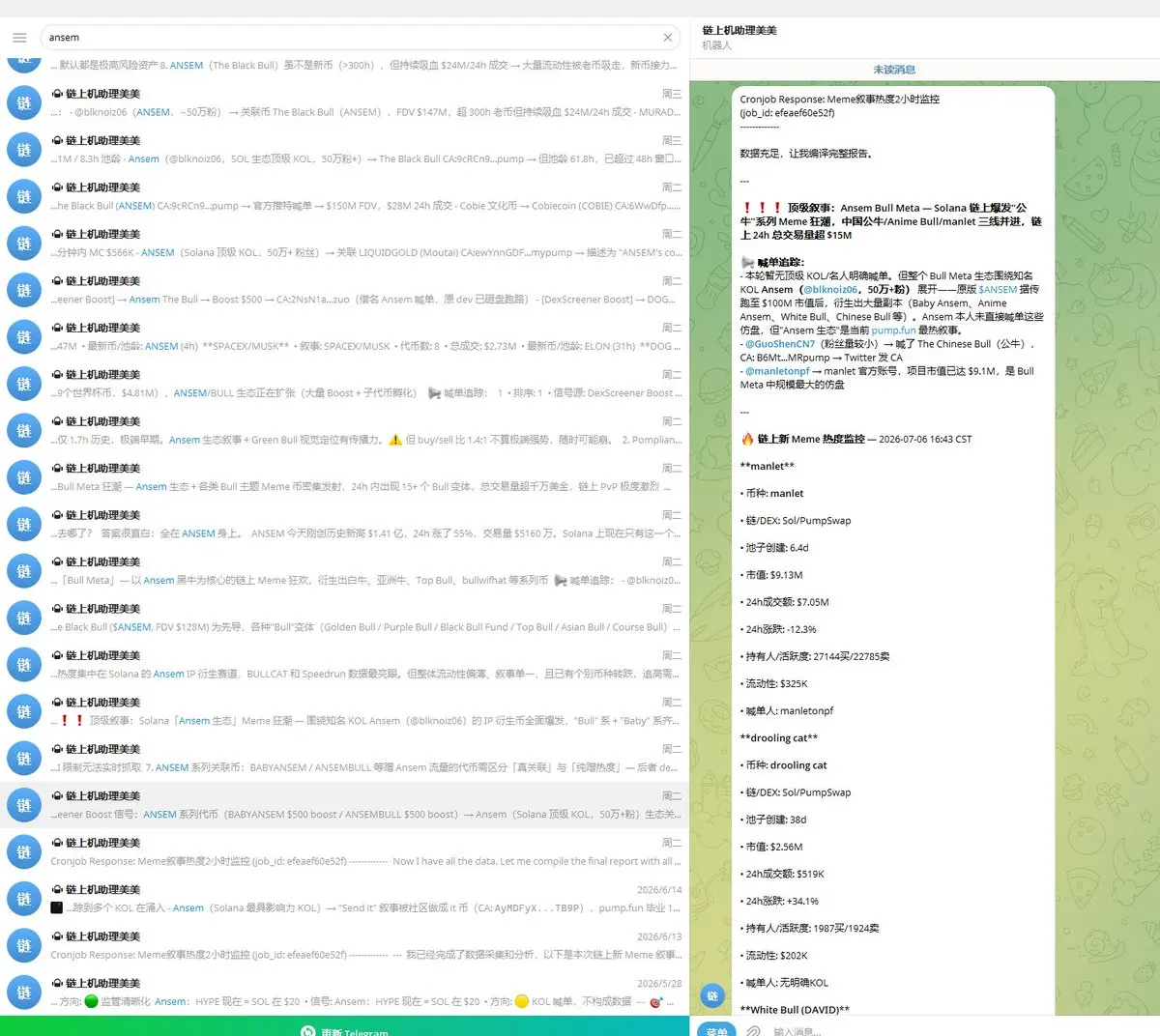Open result 'ANSEM/BULL 生态正在扩张'

[344, 384]
